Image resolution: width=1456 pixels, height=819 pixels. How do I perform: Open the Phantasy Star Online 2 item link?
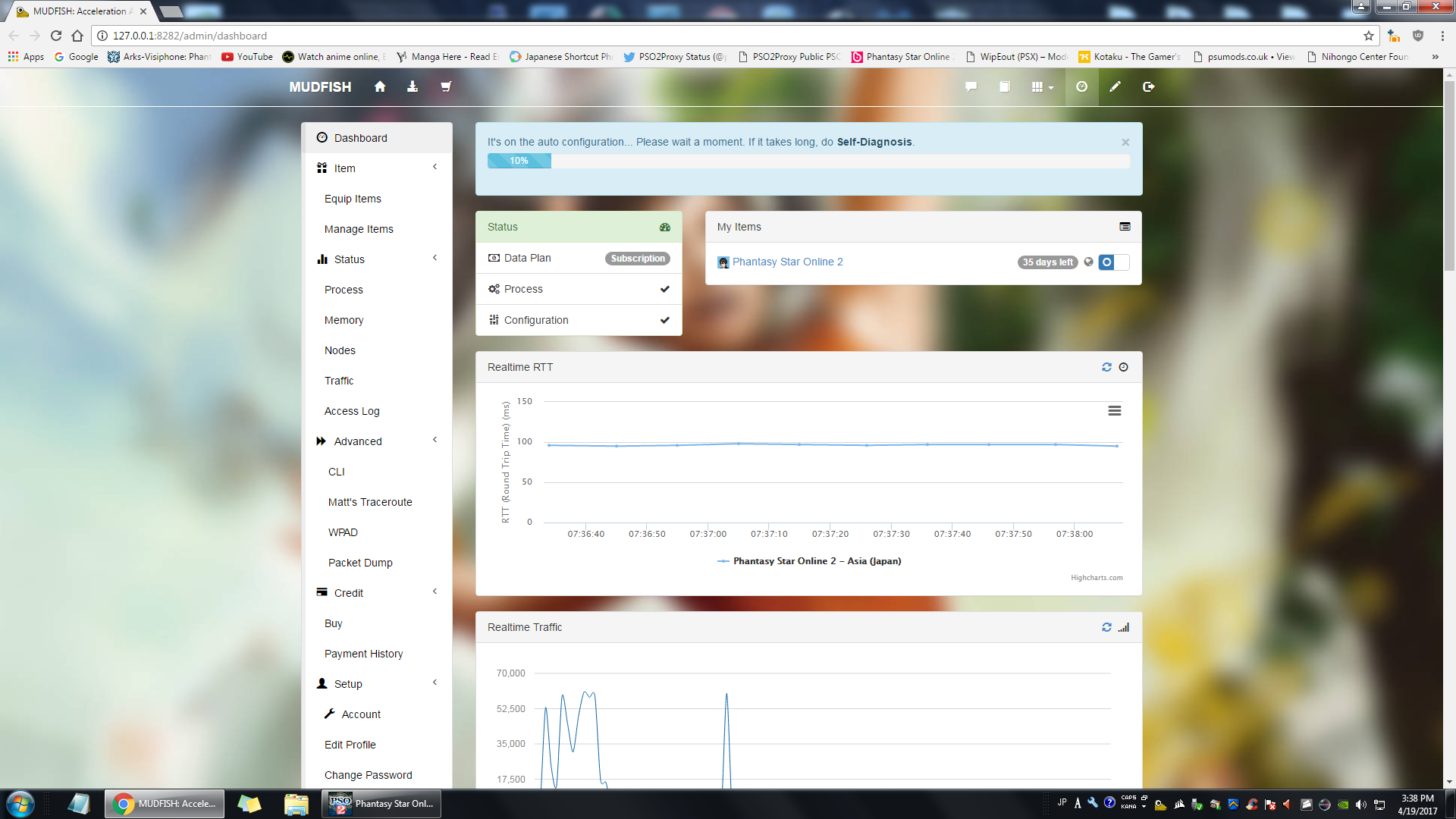click(787, 262)
